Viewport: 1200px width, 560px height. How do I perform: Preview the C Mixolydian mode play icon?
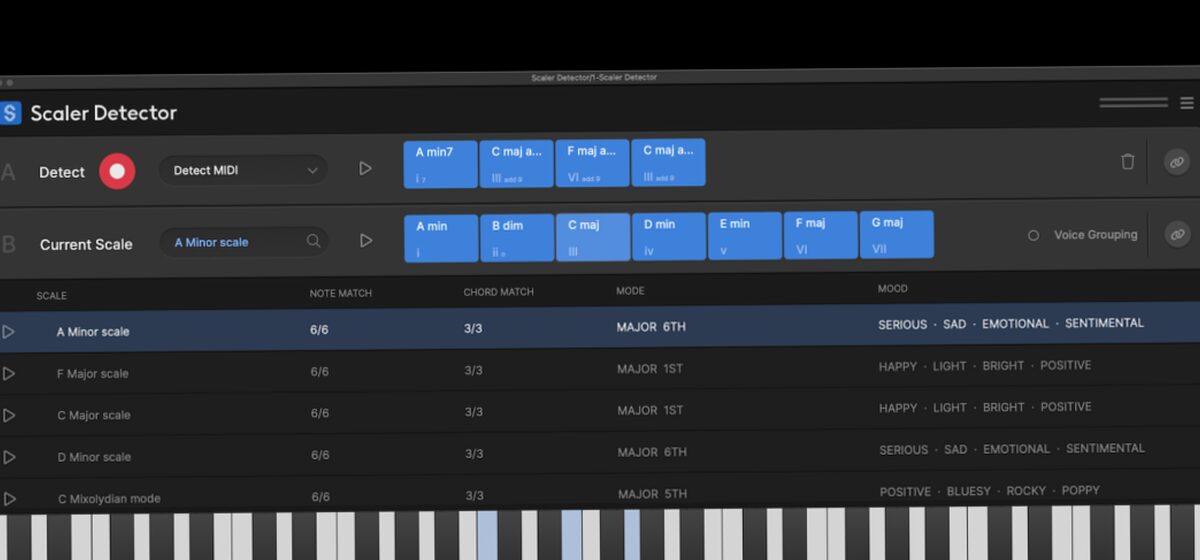pos(9,498)
